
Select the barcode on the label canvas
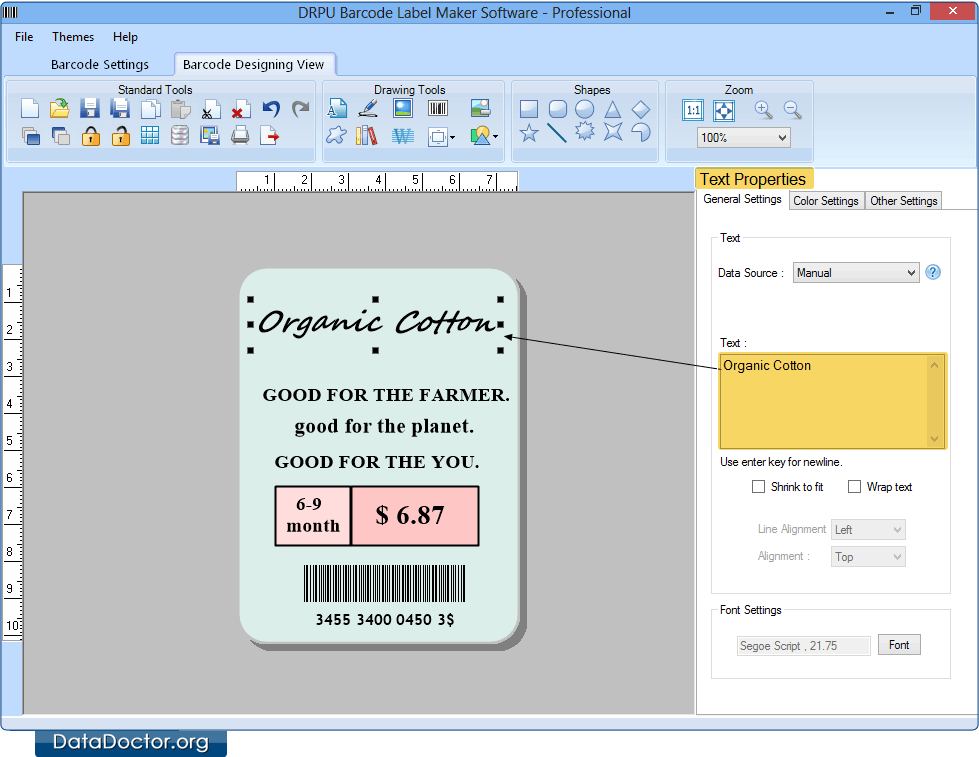[385, 583]
